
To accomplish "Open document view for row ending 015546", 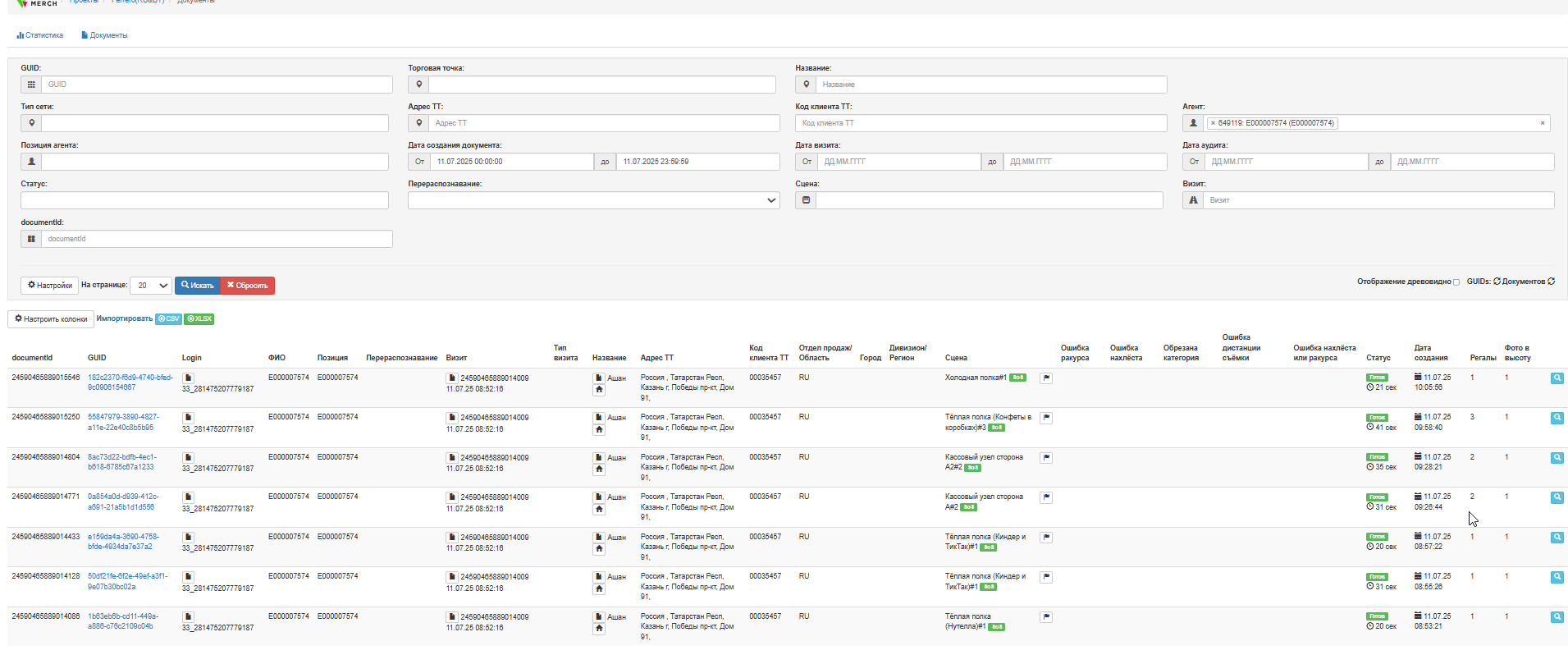I will pyautogui.click(x=1557, y=378).
